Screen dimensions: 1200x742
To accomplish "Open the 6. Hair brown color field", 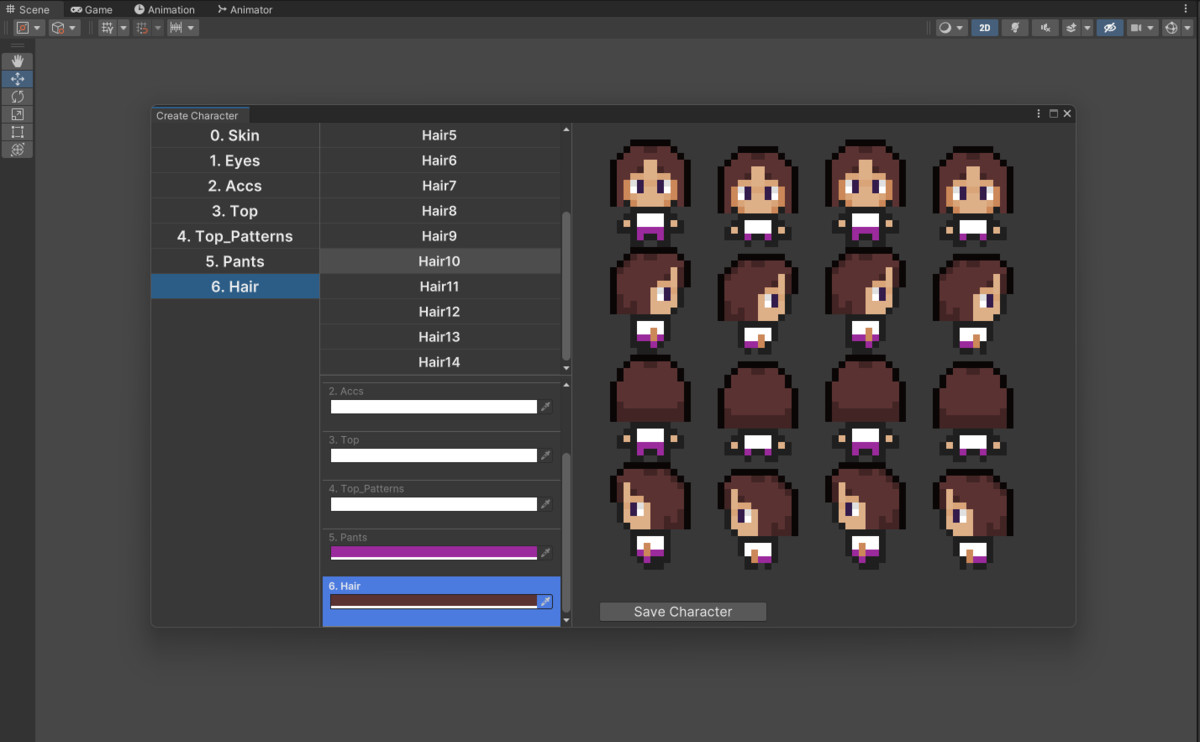I will point(434,601).
